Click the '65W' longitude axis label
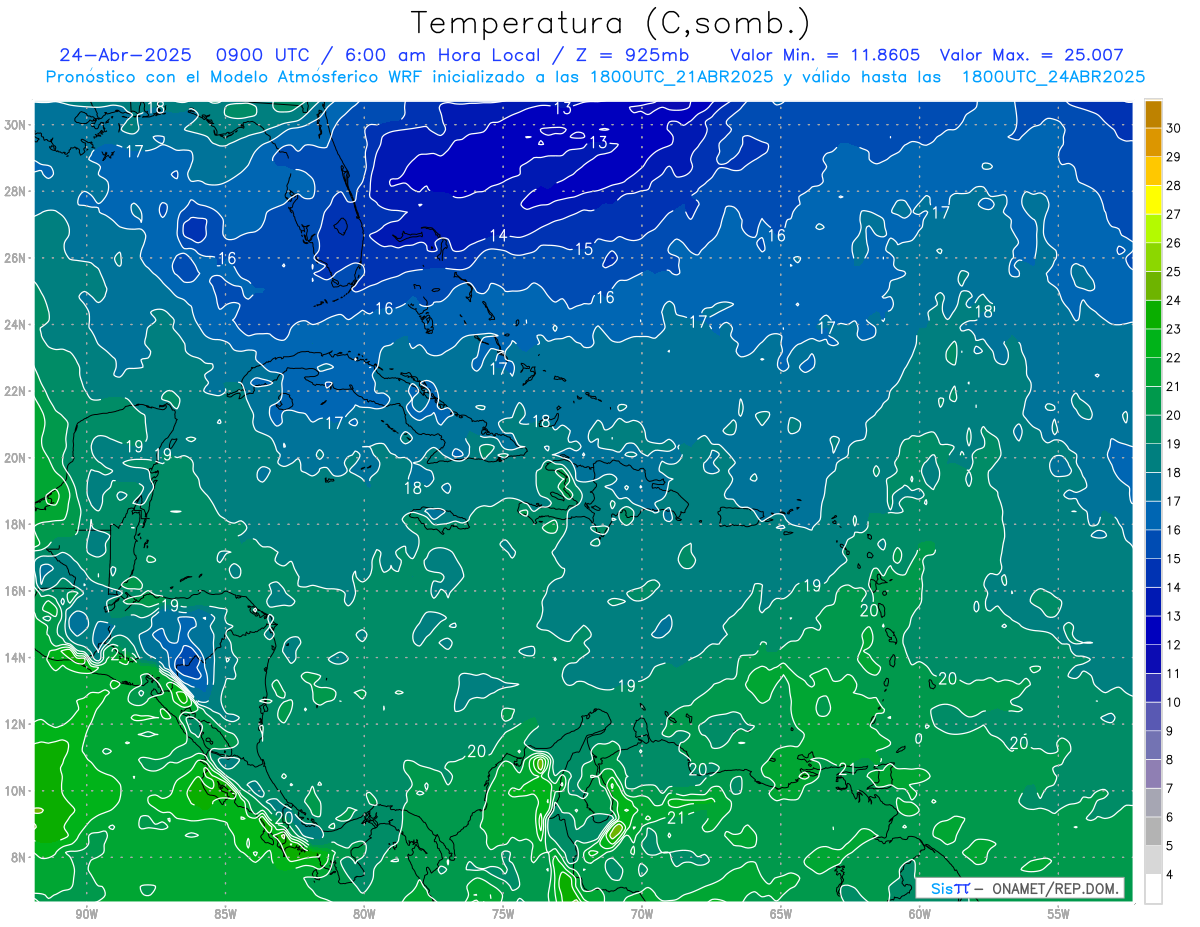Screen dimensions: 1200x927 coord(781,914)
